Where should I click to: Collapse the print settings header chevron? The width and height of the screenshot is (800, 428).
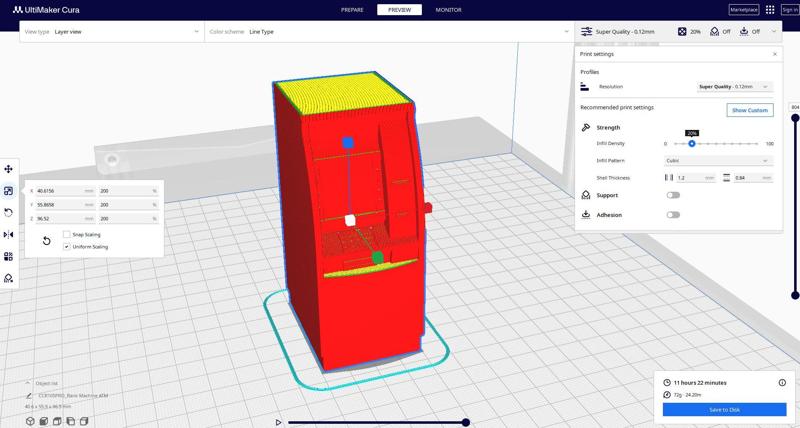point(774,32)
